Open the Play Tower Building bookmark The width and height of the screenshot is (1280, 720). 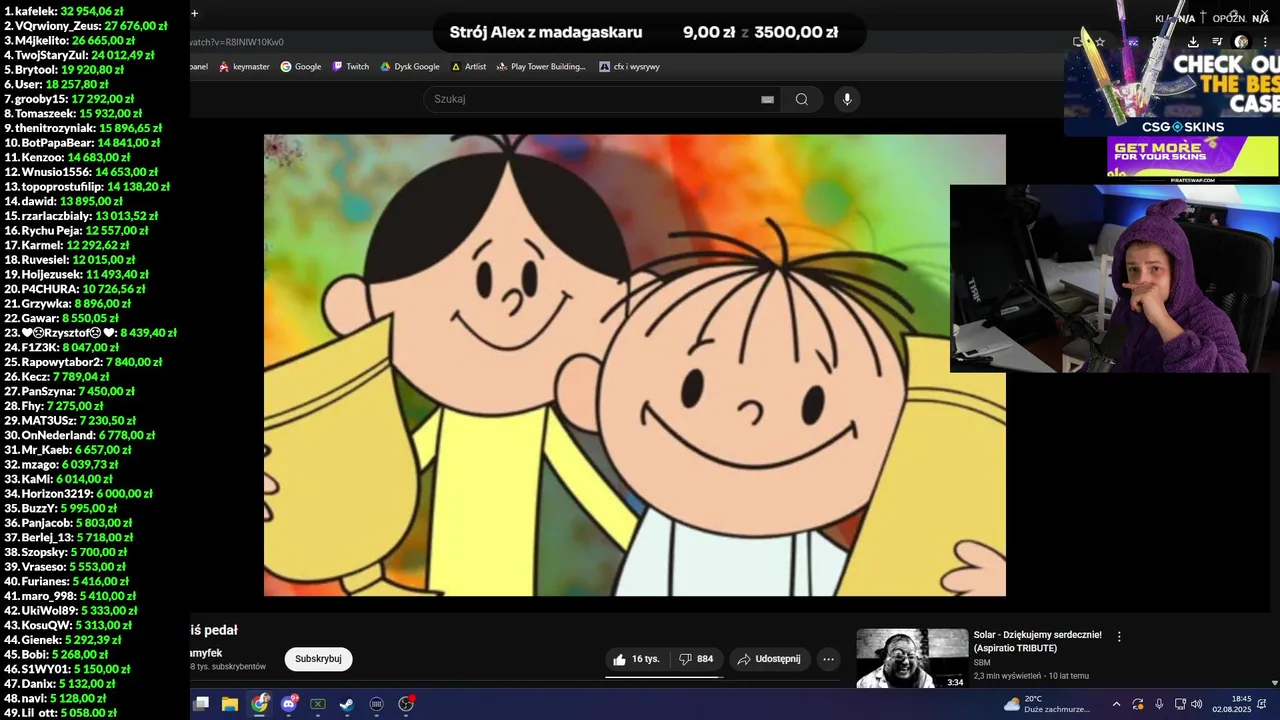pyautogui.click(x=541, y=67)
